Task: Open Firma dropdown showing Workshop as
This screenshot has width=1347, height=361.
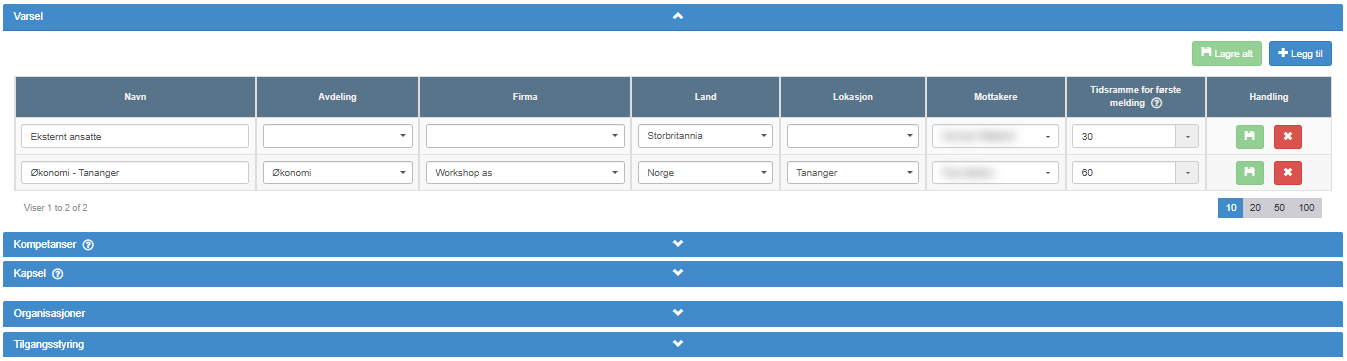Action: coord(525,173)
